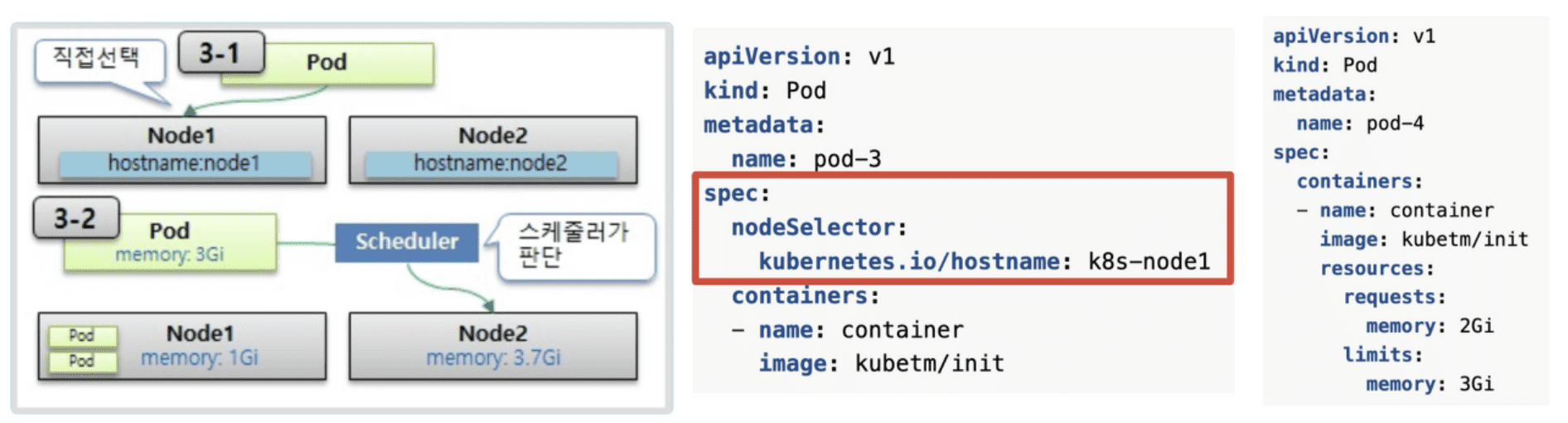Click the name: pod-3 line

[806, 158]
